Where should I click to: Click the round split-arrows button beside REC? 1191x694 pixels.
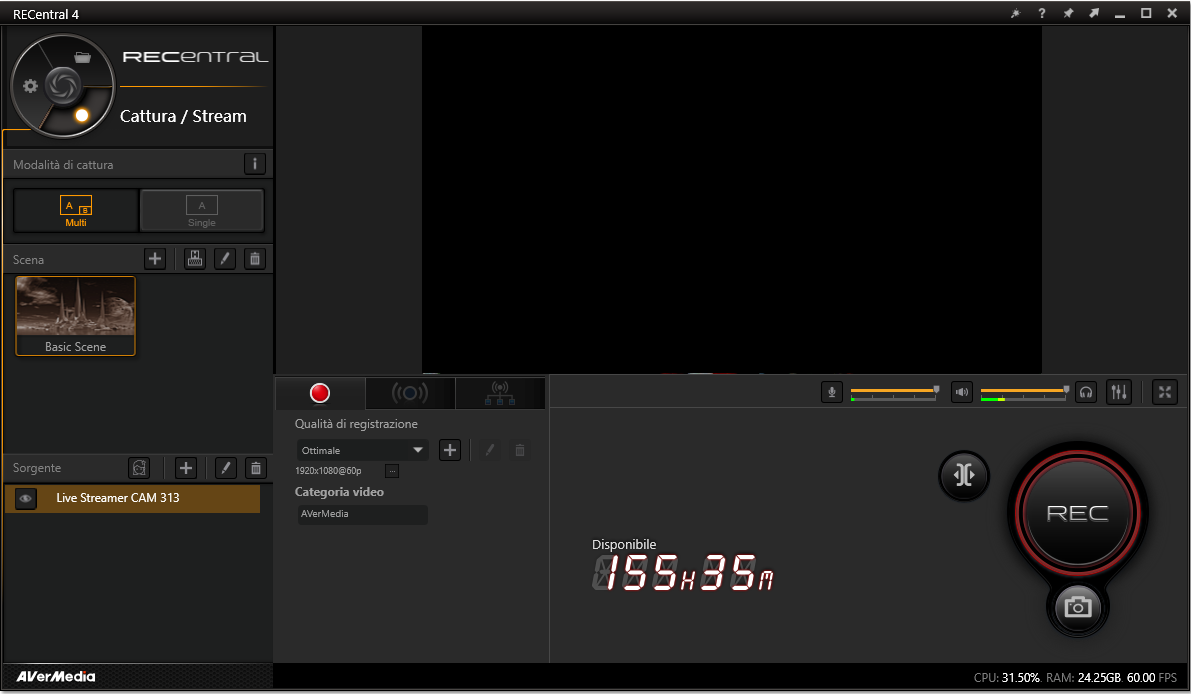click(964, 475)
